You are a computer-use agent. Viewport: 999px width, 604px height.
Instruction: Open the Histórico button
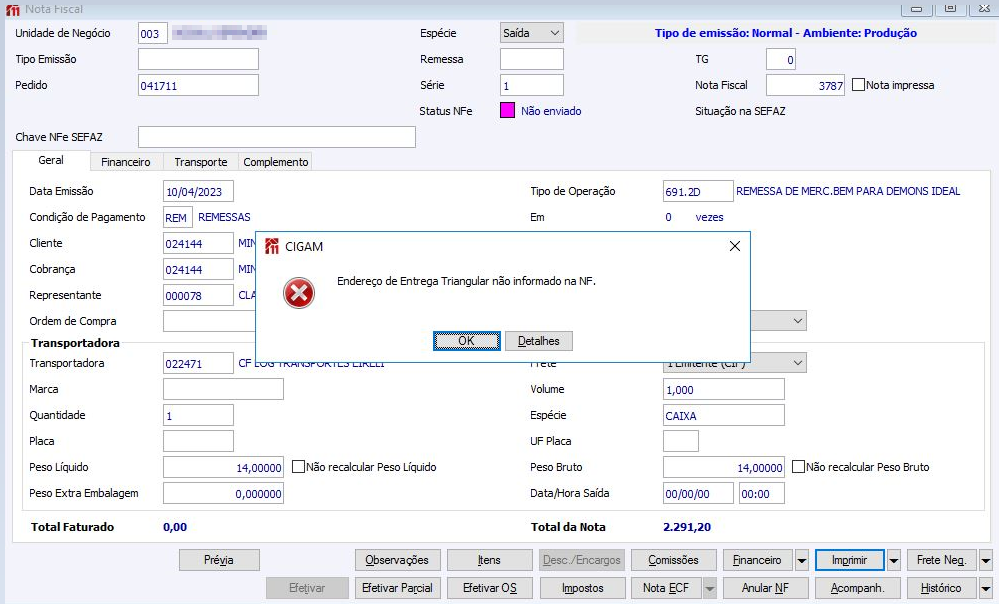point(942,588)
